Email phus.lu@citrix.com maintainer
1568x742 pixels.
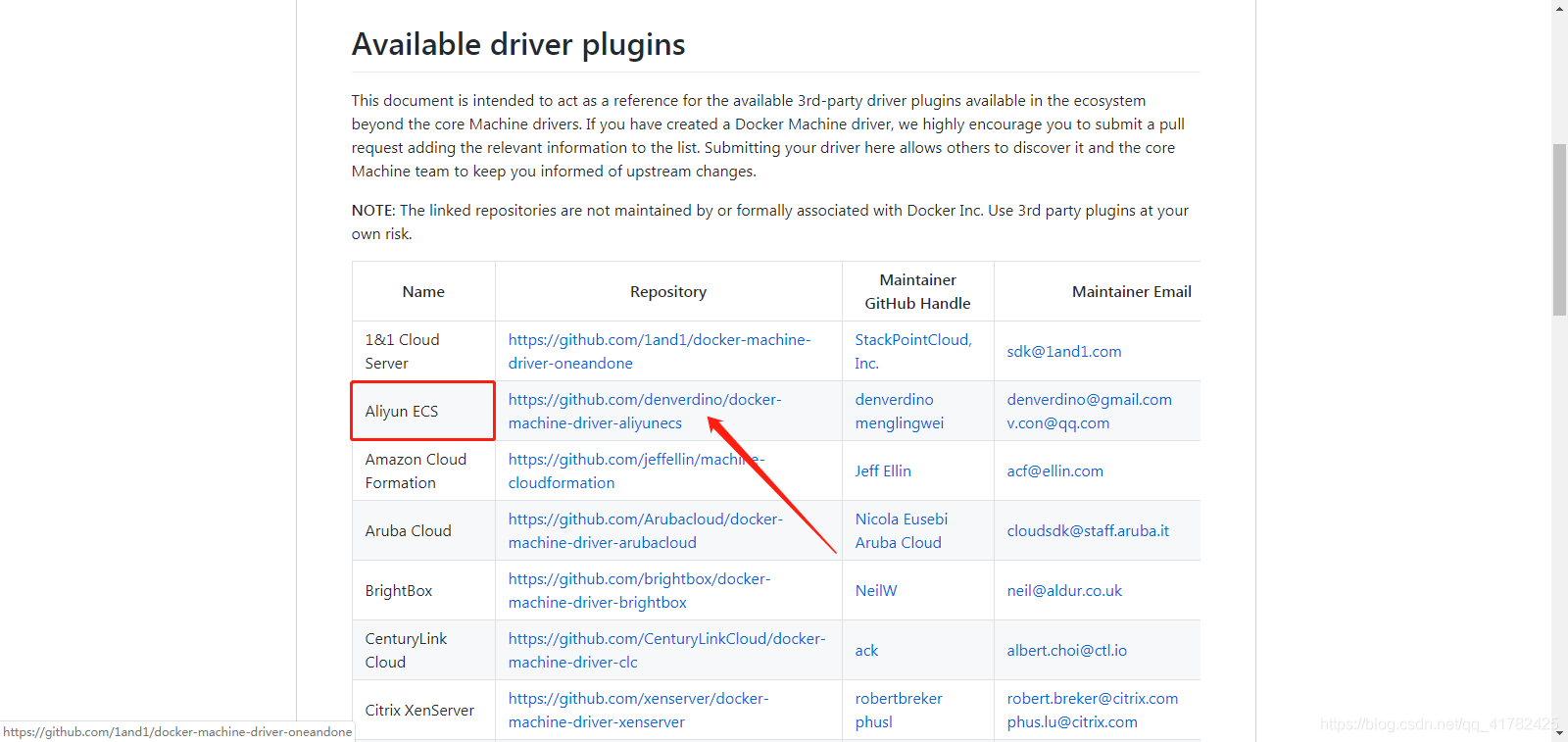coord(1071,721)
